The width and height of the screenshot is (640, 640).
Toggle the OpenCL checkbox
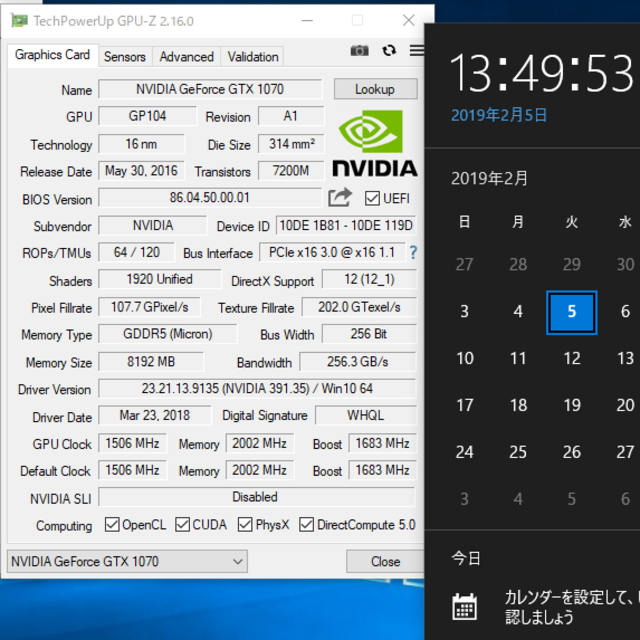click(112, 524)
